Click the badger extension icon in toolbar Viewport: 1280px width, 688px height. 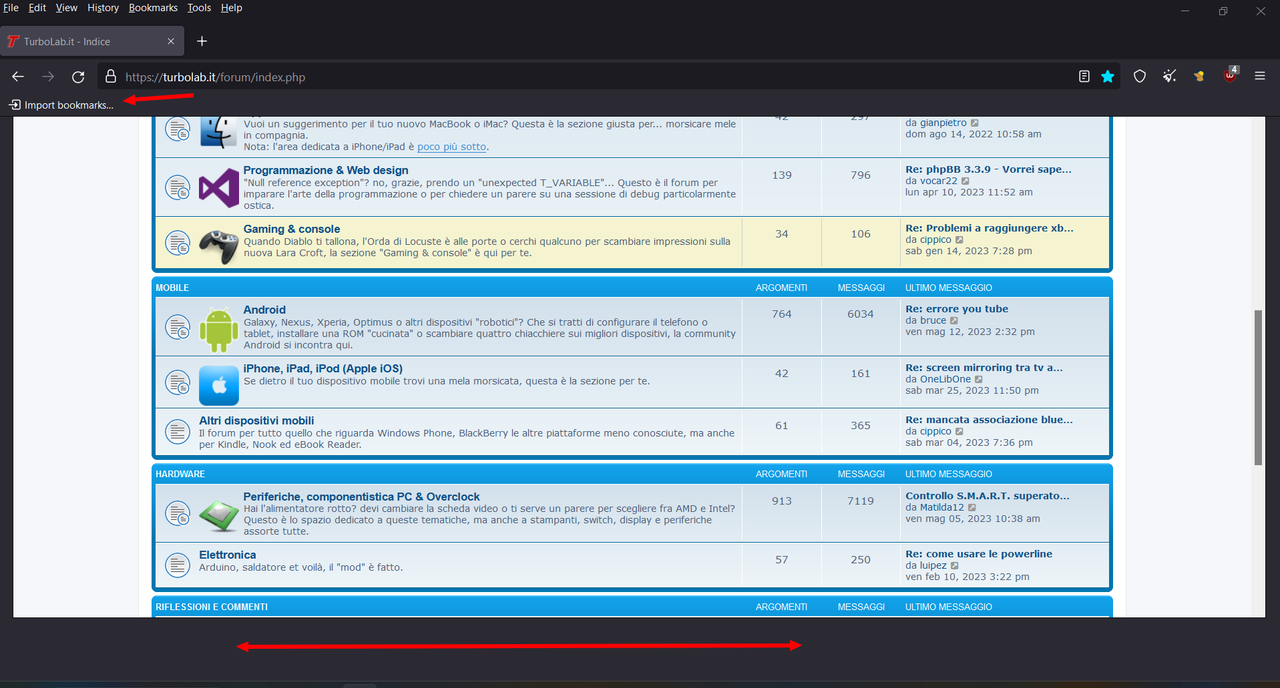point(1199,76)
